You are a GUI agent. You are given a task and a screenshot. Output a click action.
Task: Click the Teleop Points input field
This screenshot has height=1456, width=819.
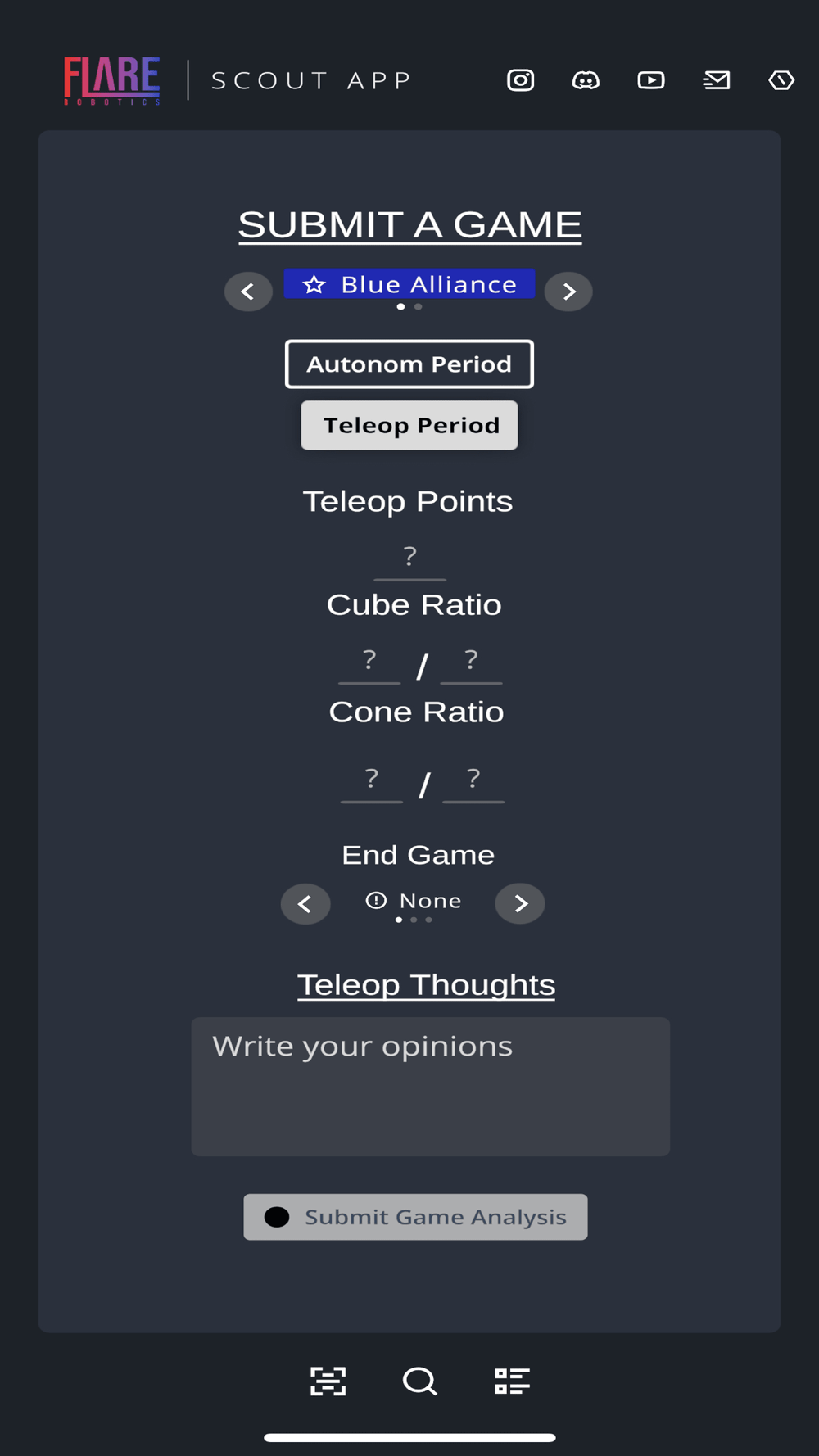click(x=409, y=558)
